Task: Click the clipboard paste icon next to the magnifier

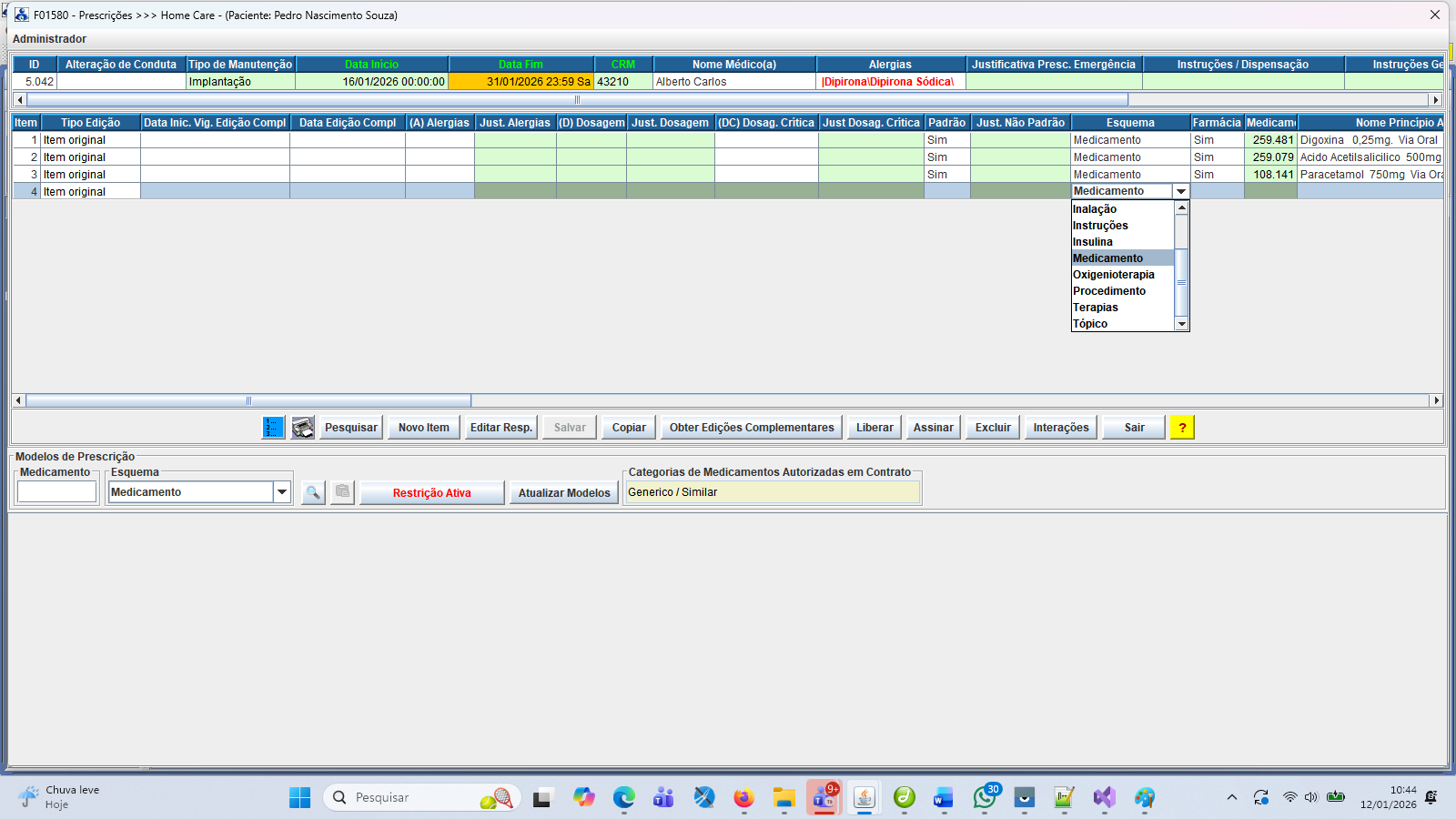Action: click(x=342, y=492)
